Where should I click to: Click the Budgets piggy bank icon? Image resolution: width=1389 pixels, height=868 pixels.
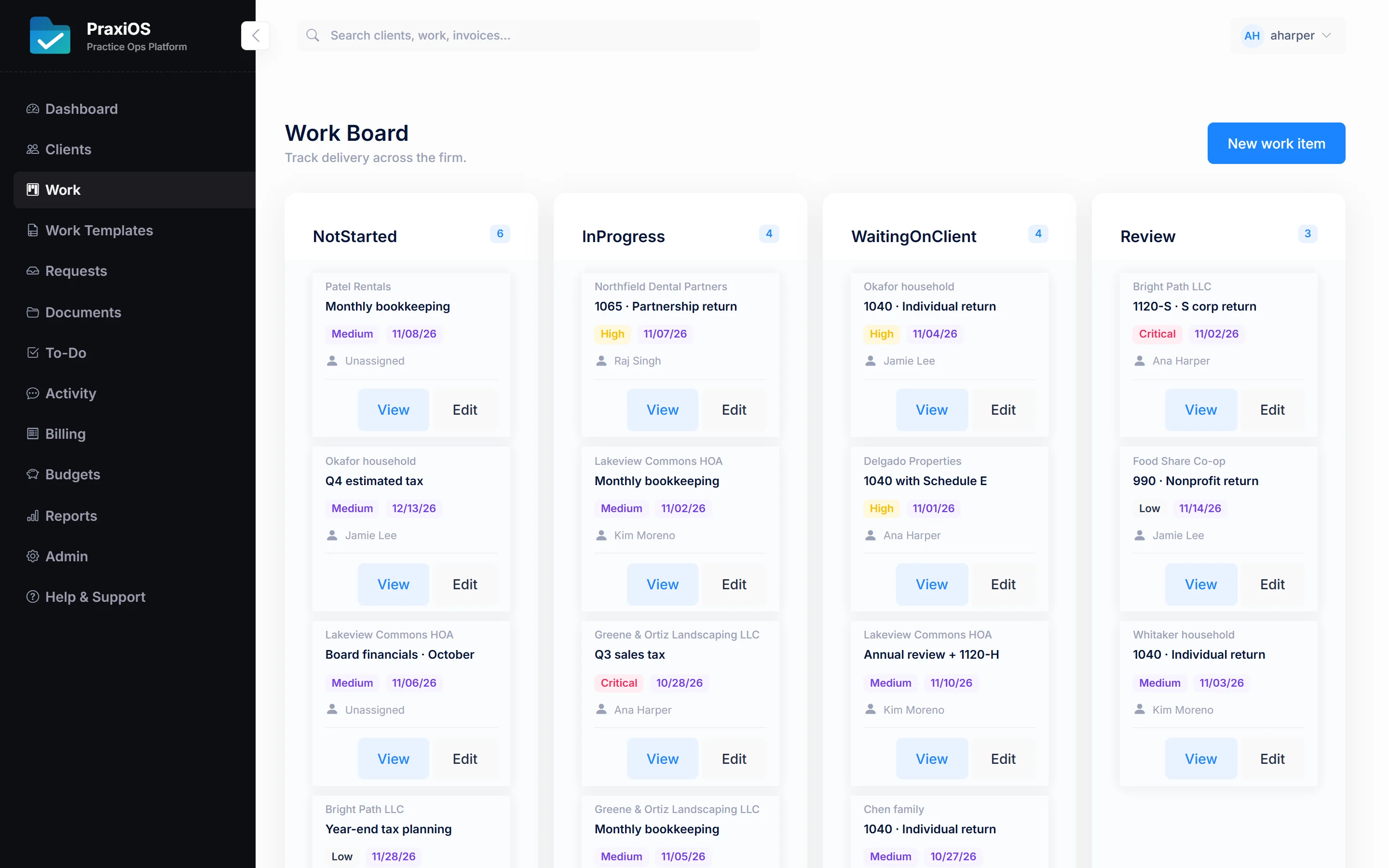click(33, 474)
